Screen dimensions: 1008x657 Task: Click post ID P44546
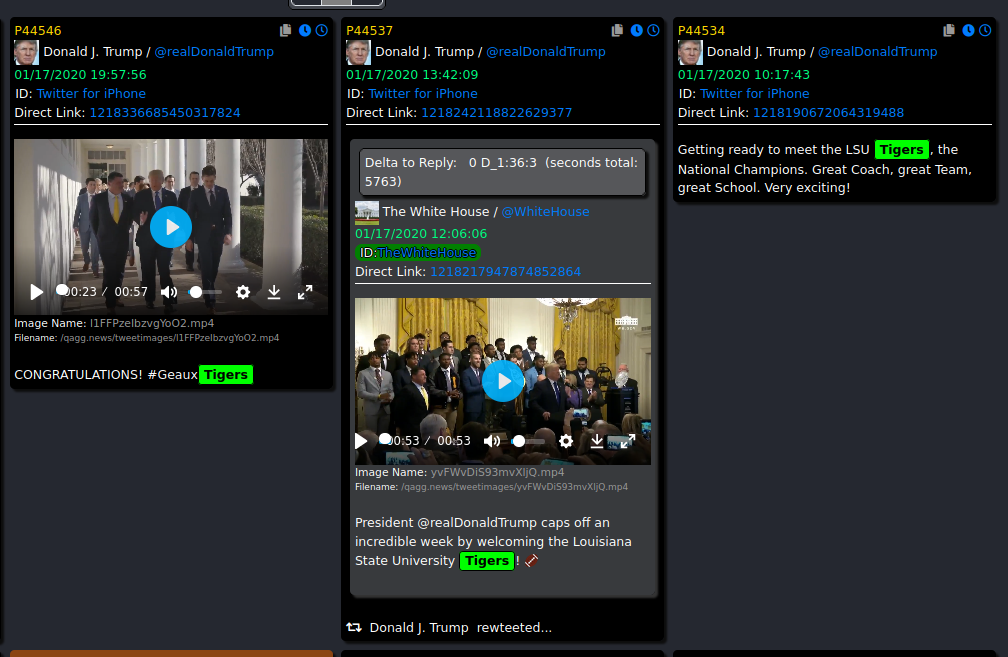(38, 31)
